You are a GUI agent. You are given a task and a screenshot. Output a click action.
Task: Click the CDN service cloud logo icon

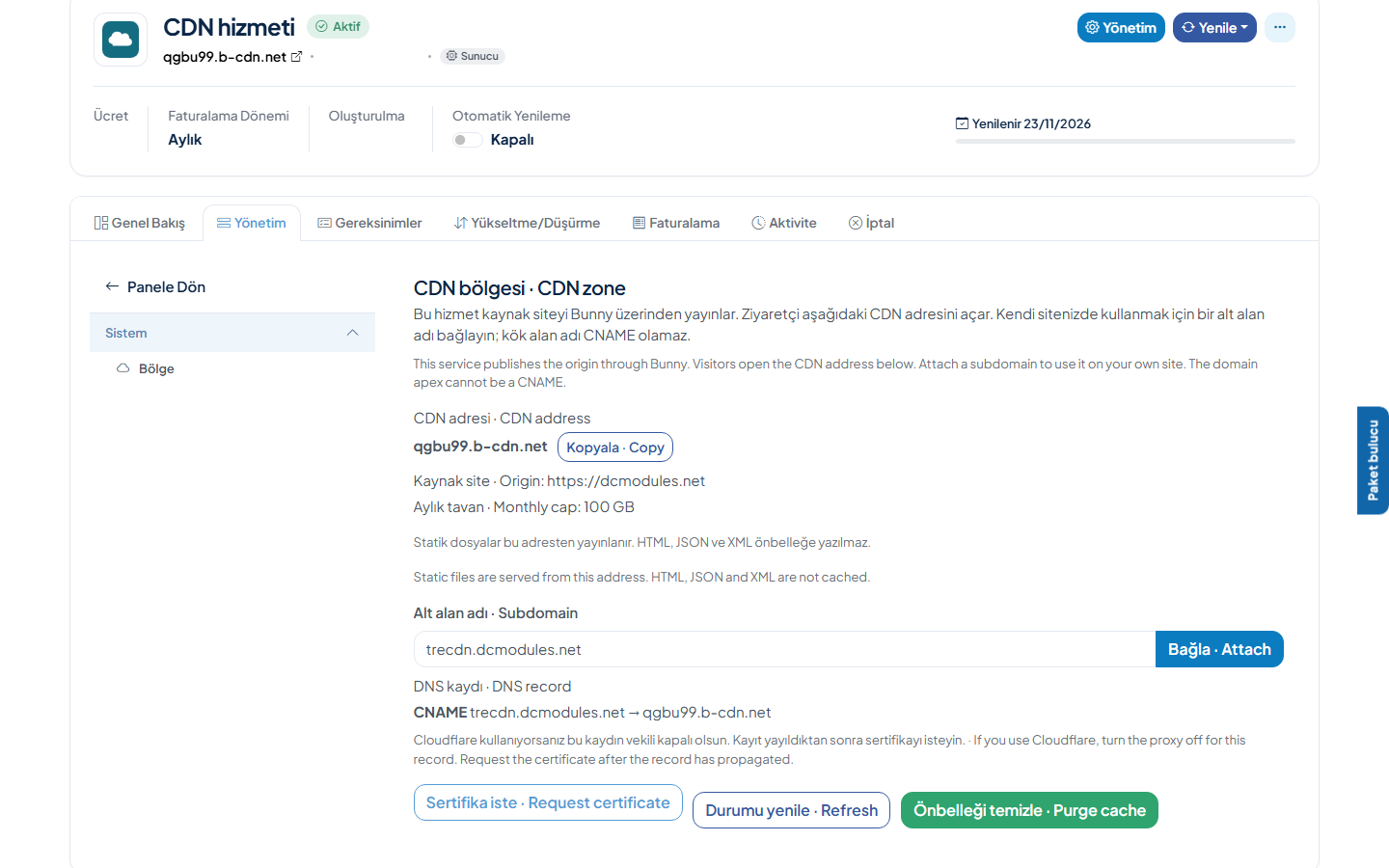pos(121,40)
